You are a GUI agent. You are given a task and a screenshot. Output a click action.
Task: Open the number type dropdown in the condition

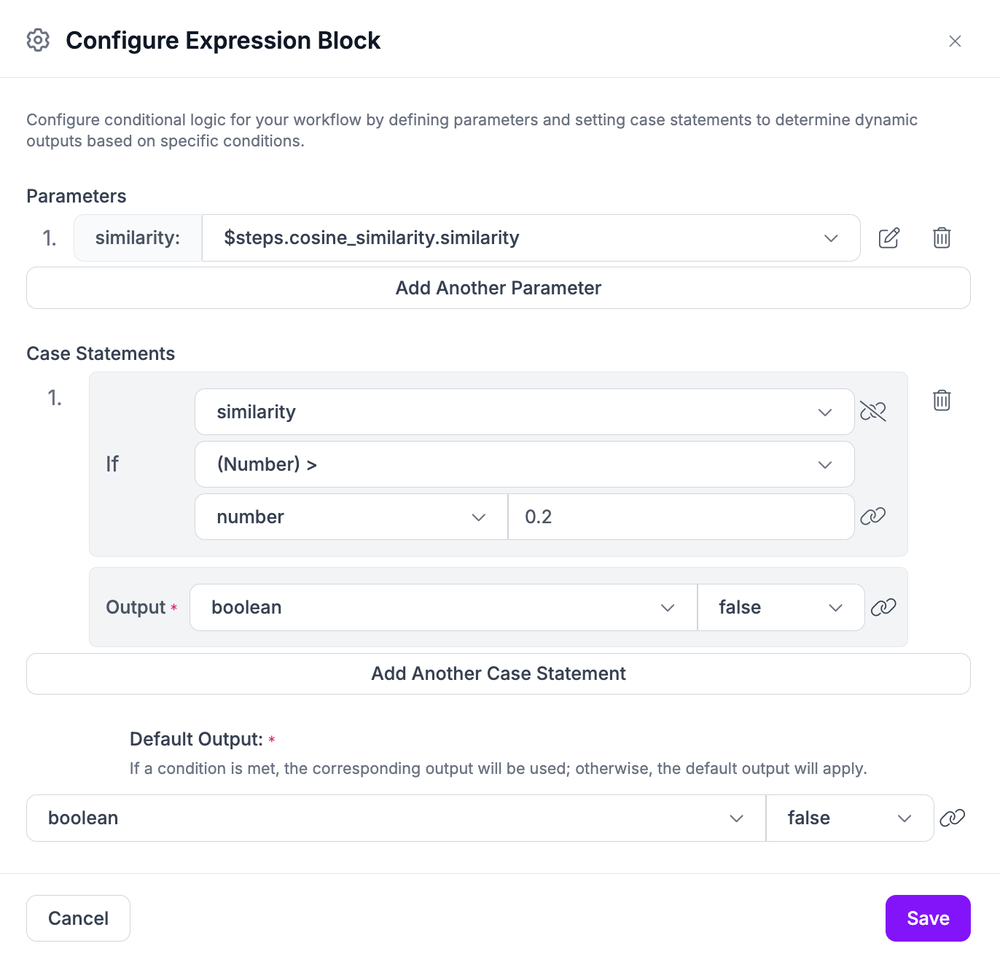(477, 516)
